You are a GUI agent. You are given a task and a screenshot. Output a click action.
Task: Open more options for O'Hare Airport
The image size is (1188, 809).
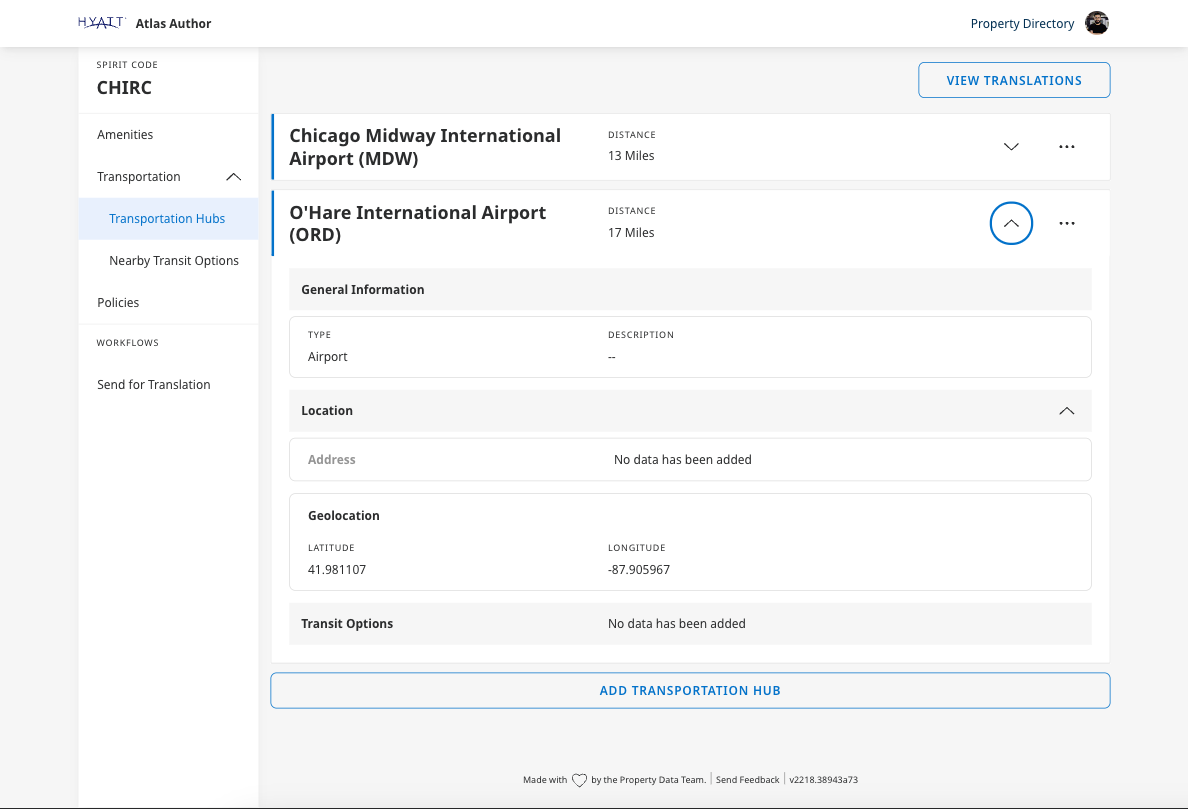pyautogui.click(x=1067, y=223)
